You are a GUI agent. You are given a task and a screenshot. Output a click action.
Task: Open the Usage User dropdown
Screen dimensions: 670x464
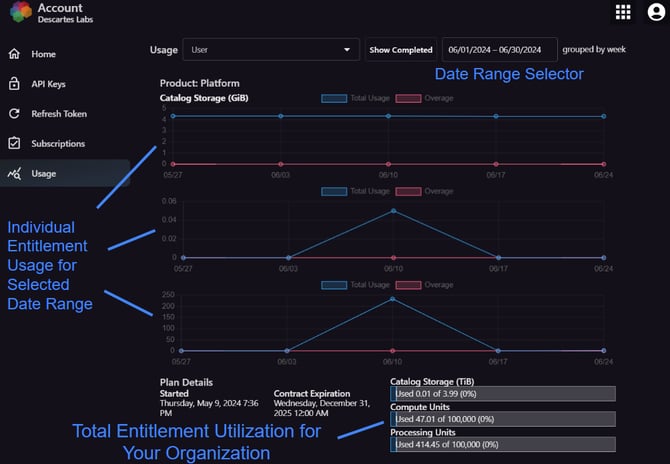tap(270, 50)
